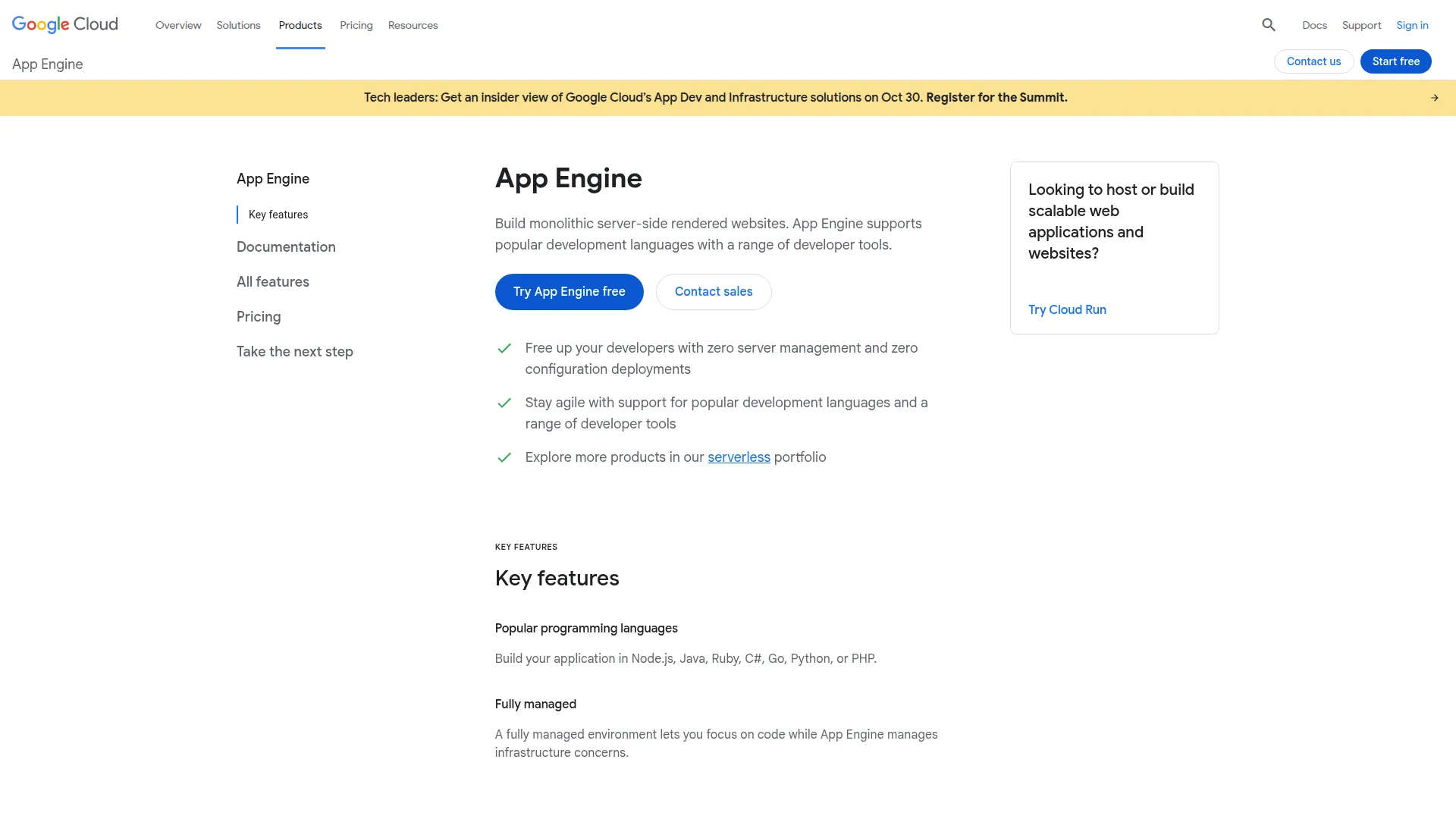This screenshot has width=1456, height=819.
Task: Jump to Take the next step
Action: point(295,352)
